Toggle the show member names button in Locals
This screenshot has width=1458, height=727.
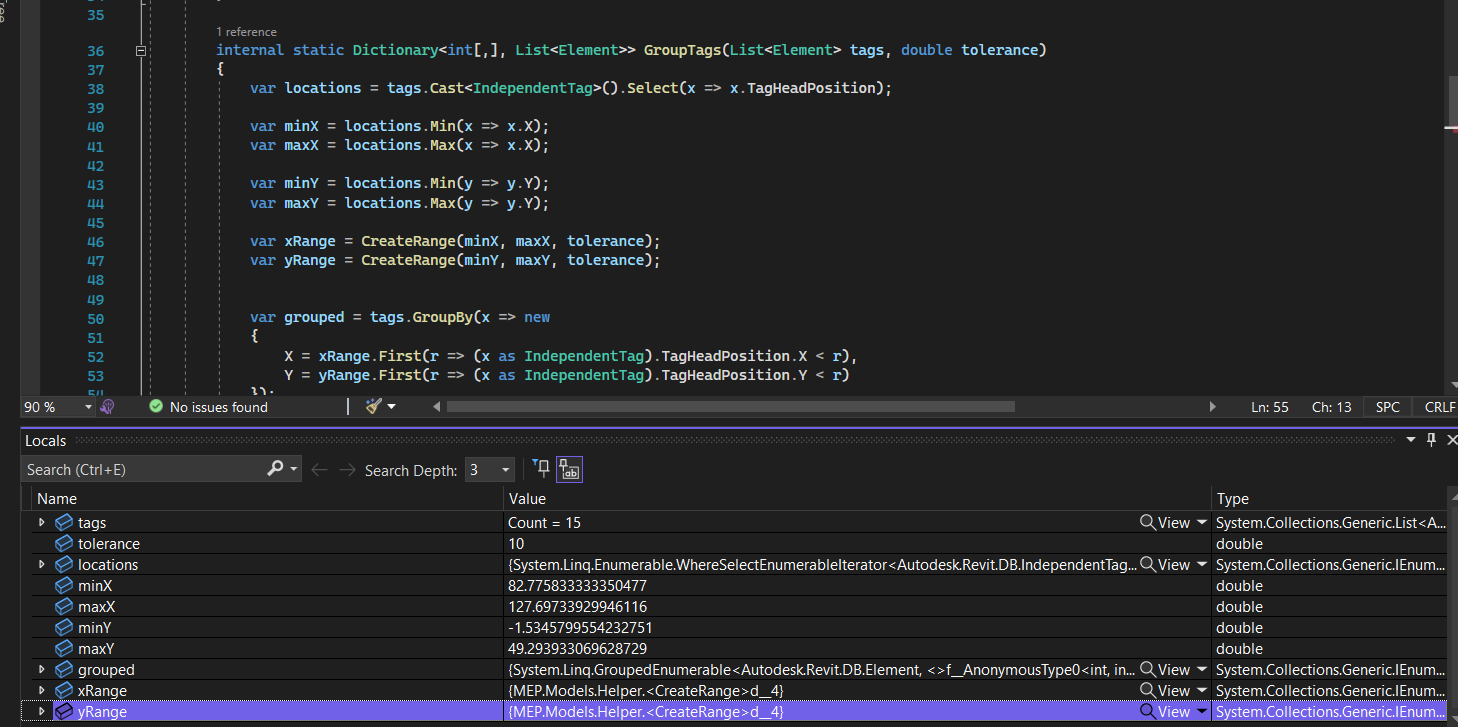[x=570, y=469]
